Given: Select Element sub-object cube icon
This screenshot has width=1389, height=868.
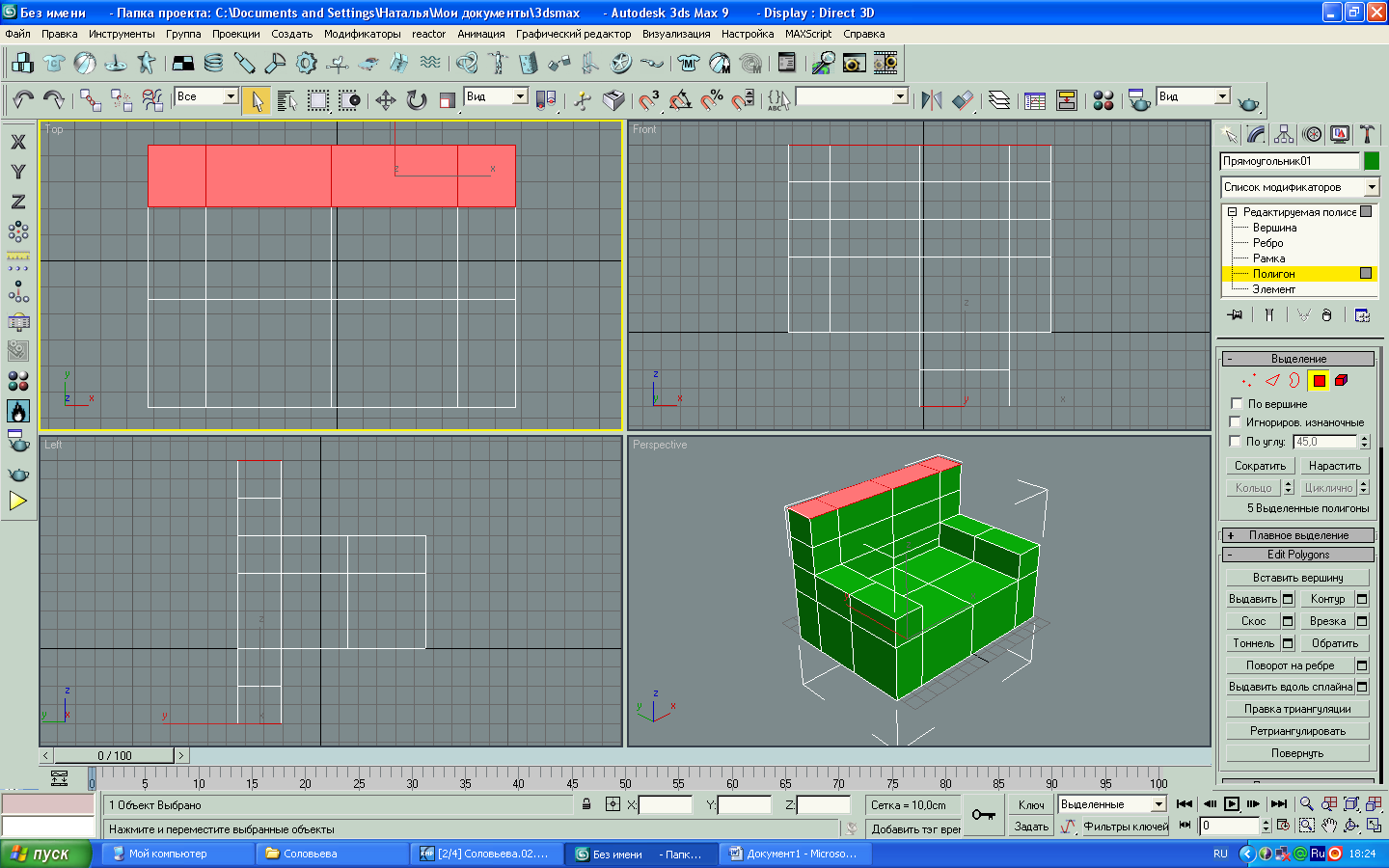Looking at the screenshot, I should 1342,381.
